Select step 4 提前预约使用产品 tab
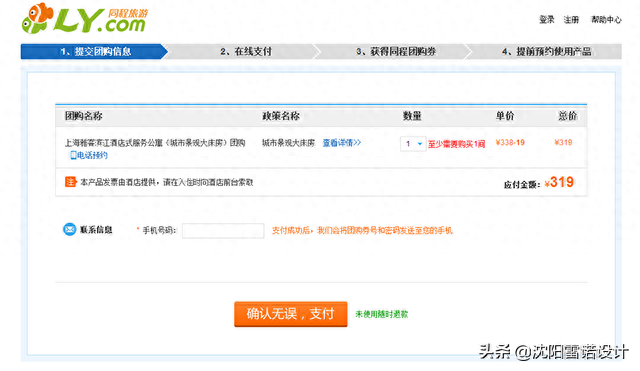This screenshot has height=371, width=640. coord(547,51)
